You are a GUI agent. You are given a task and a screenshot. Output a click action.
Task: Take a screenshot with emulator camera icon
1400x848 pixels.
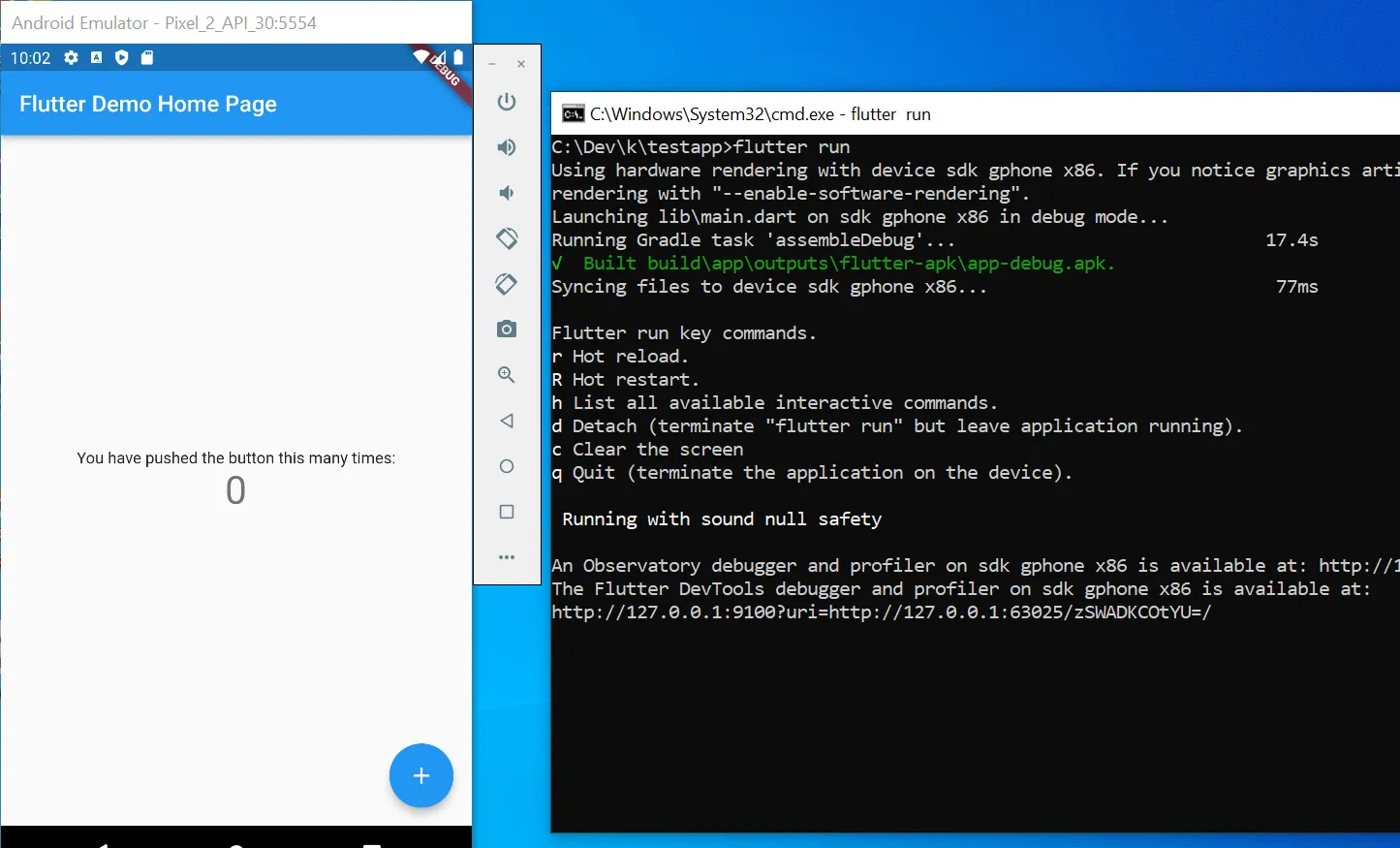coord(507,330)
